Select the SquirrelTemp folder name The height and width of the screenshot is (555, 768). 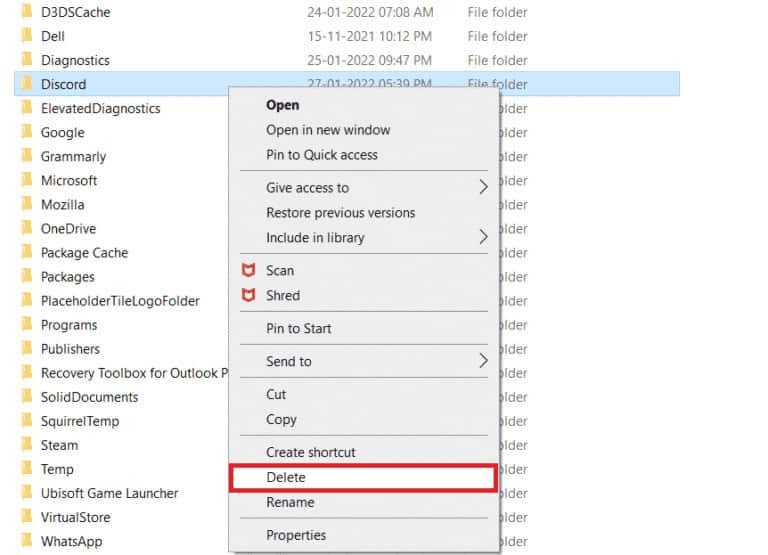pyautogui.click(x=80, y=421)
